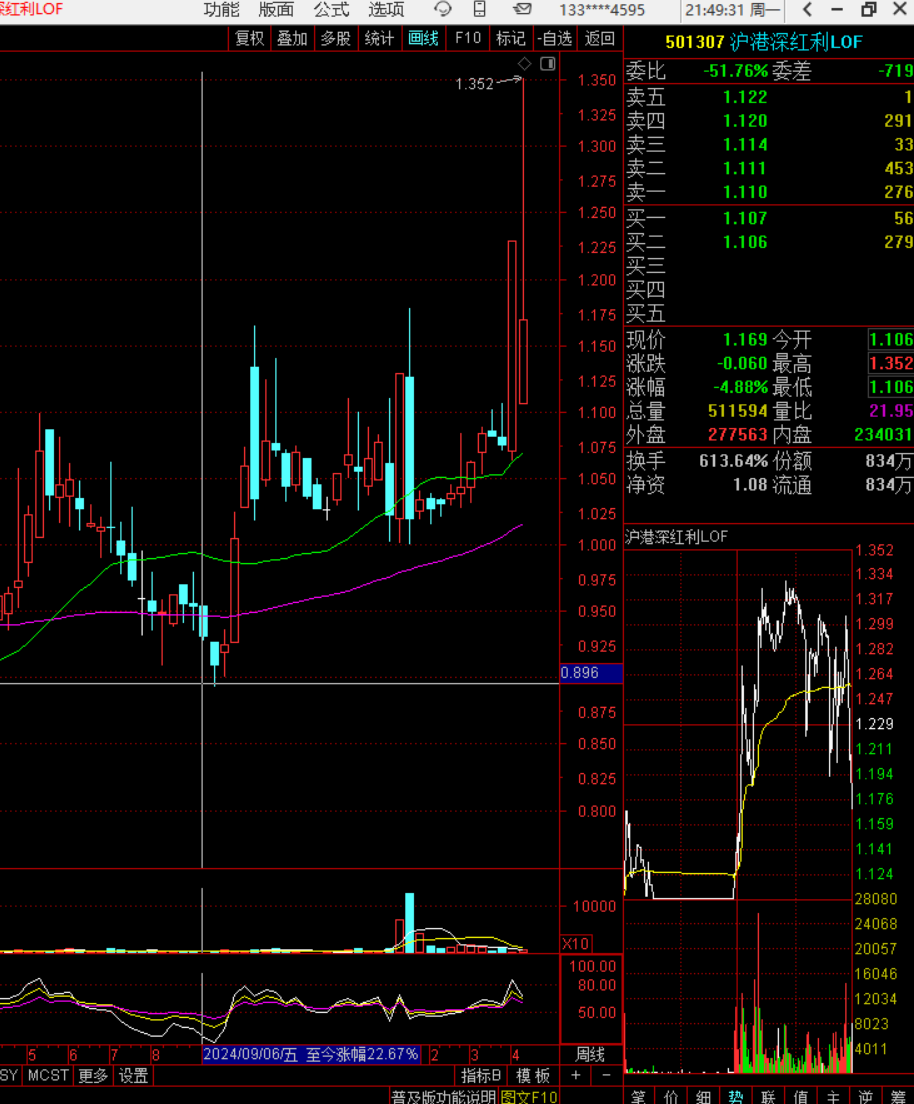The height and width of the screenshot is (1104, 914).
Task: Toggle the 画线 drawing tool
Action: click(423, 39)
